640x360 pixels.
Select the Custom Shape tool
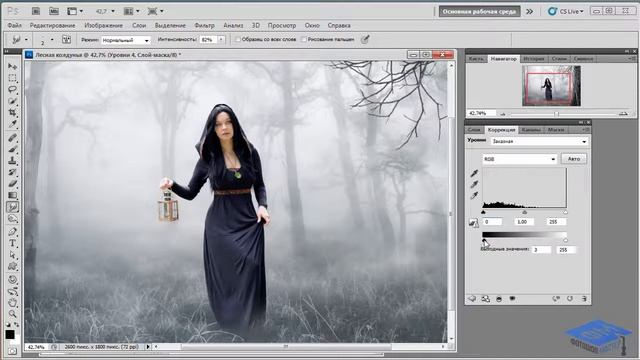click(x=13, y=267)
